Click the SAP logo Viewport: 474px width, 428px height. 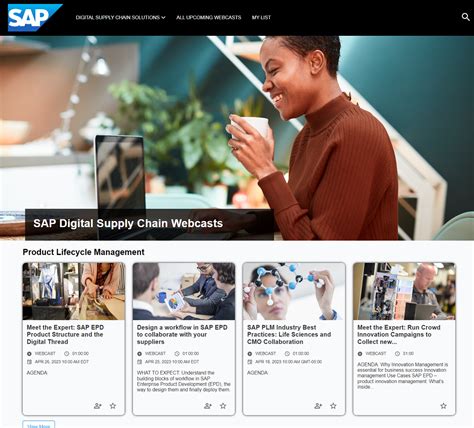coord(35,18)
